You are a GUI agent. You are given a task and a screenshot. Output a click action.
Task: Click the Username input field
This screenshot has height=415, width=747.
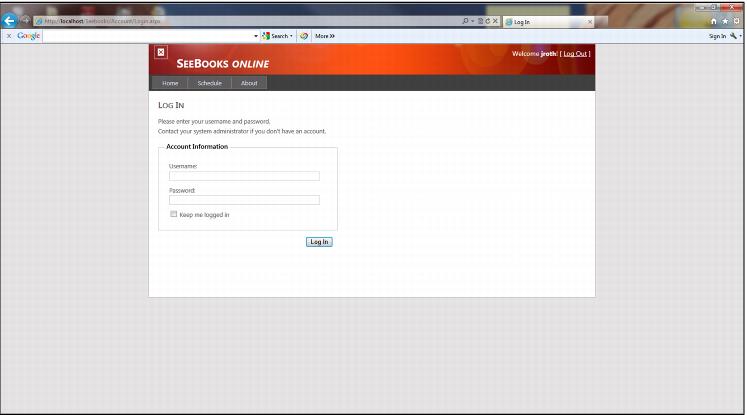point(244,176)
